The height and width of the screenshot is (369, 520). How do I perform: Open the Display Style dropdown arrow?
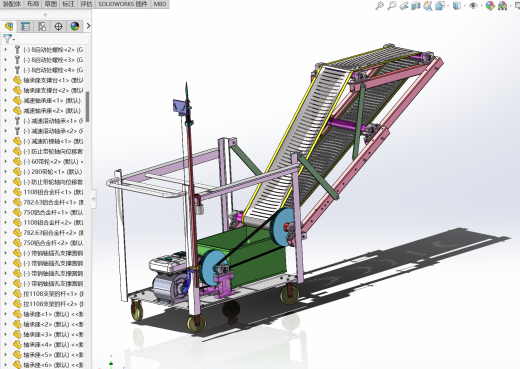click(464, 6)
